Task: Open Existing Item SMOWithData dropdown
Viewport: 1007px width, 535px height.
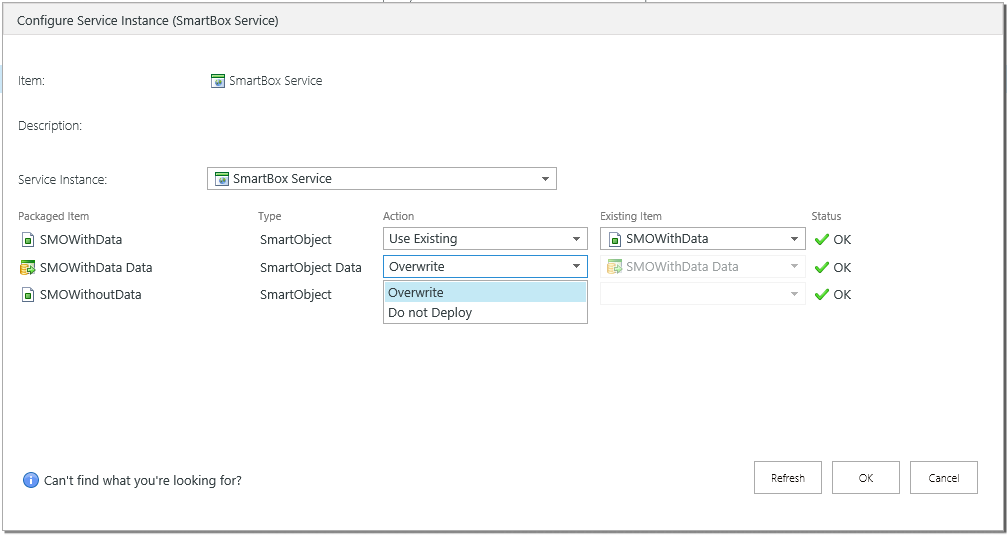Action: pos(794,239)
